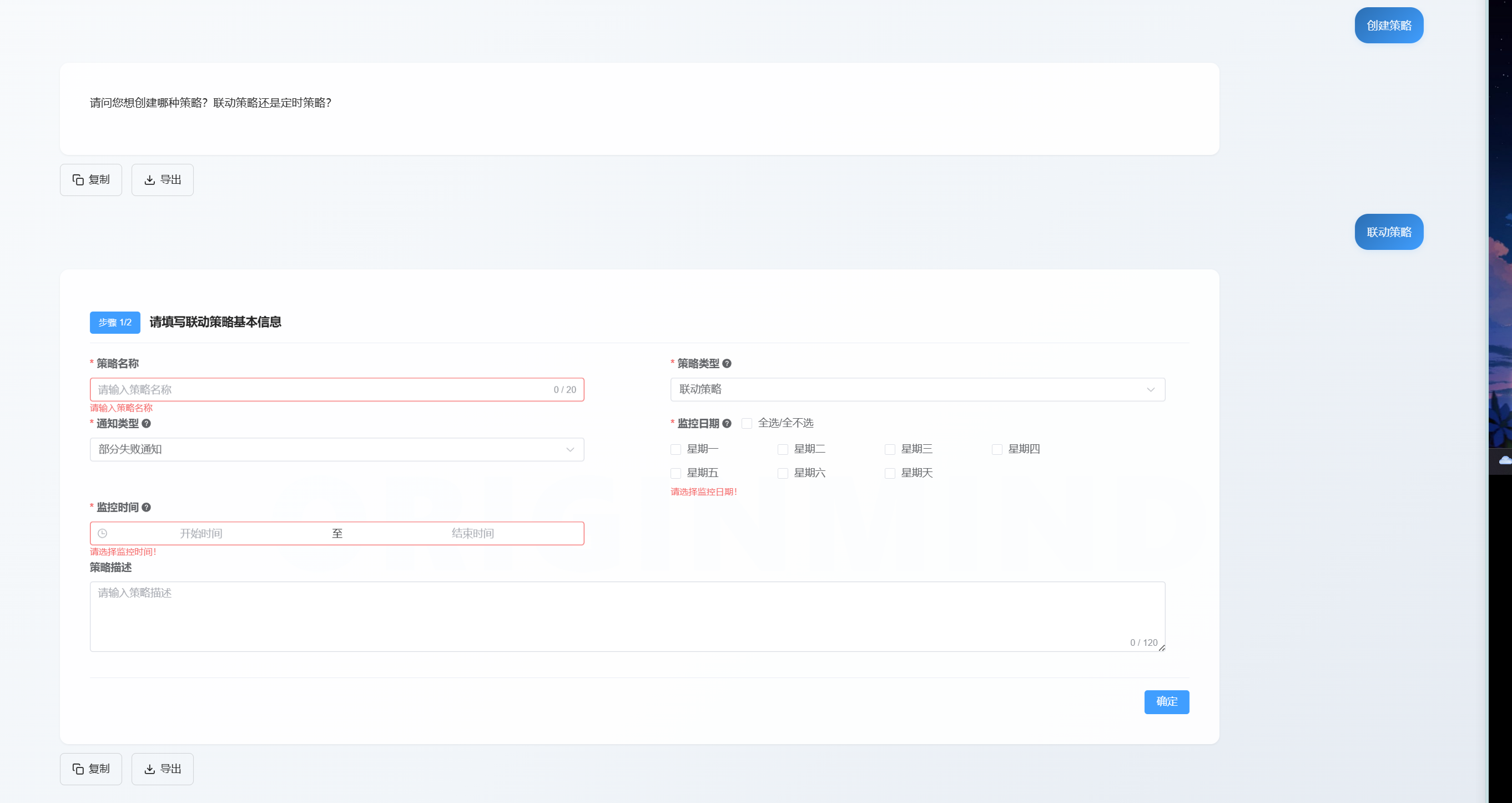Open the 通知类型 dropdown showing 部分失败通知
The width and height of the screenshot is (1512, 803).
337,449
